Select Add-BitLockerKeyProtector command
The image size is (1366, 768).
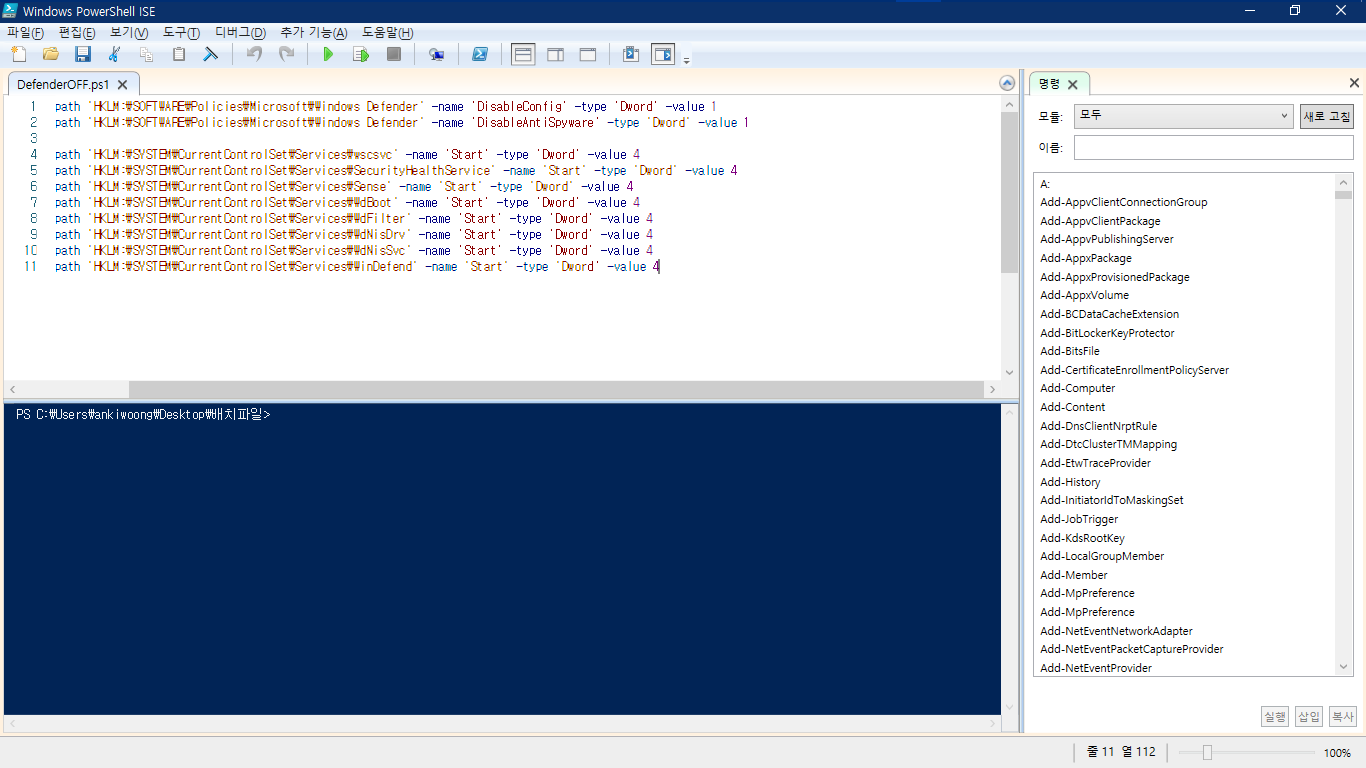(1107, 333)
